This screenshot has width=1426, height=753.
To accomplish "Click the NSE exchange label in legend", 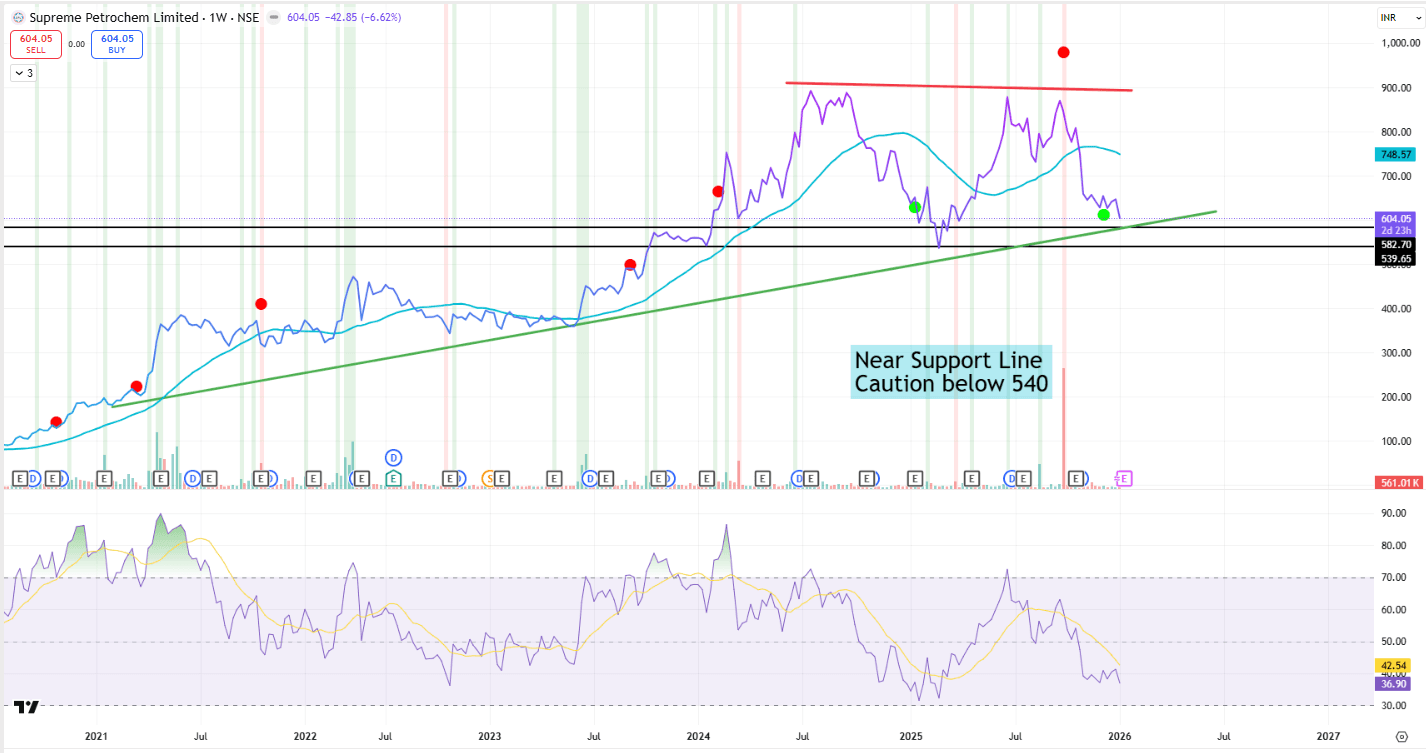I will click(x=246, y=17).
